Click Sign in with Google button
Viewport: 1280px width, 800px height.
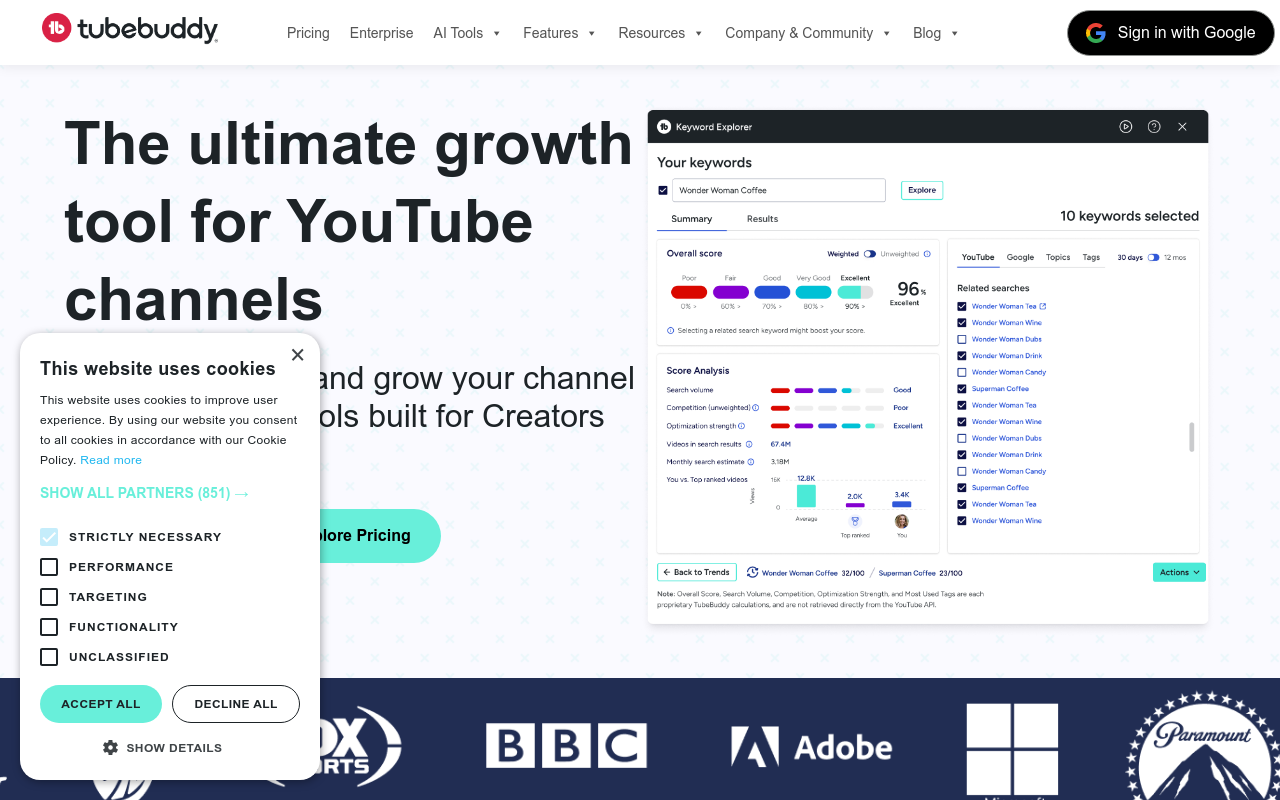(x=1171, y=33)
